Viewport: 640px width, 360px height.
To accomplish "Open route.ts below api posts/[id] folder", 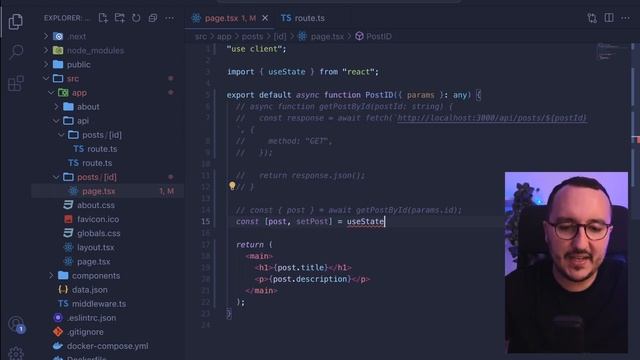I will coord(102,149).
